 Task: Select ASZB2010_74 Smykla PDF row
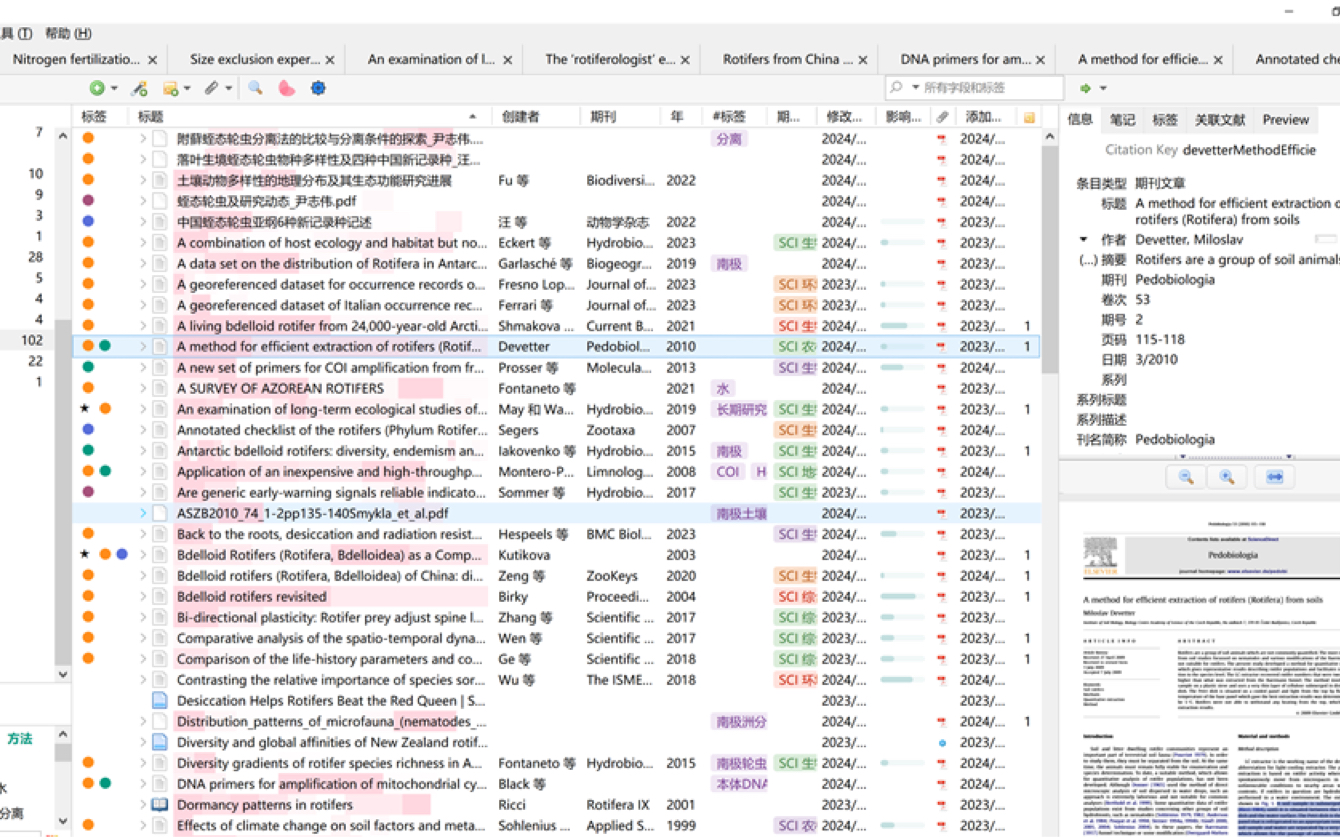coord(555,513)
